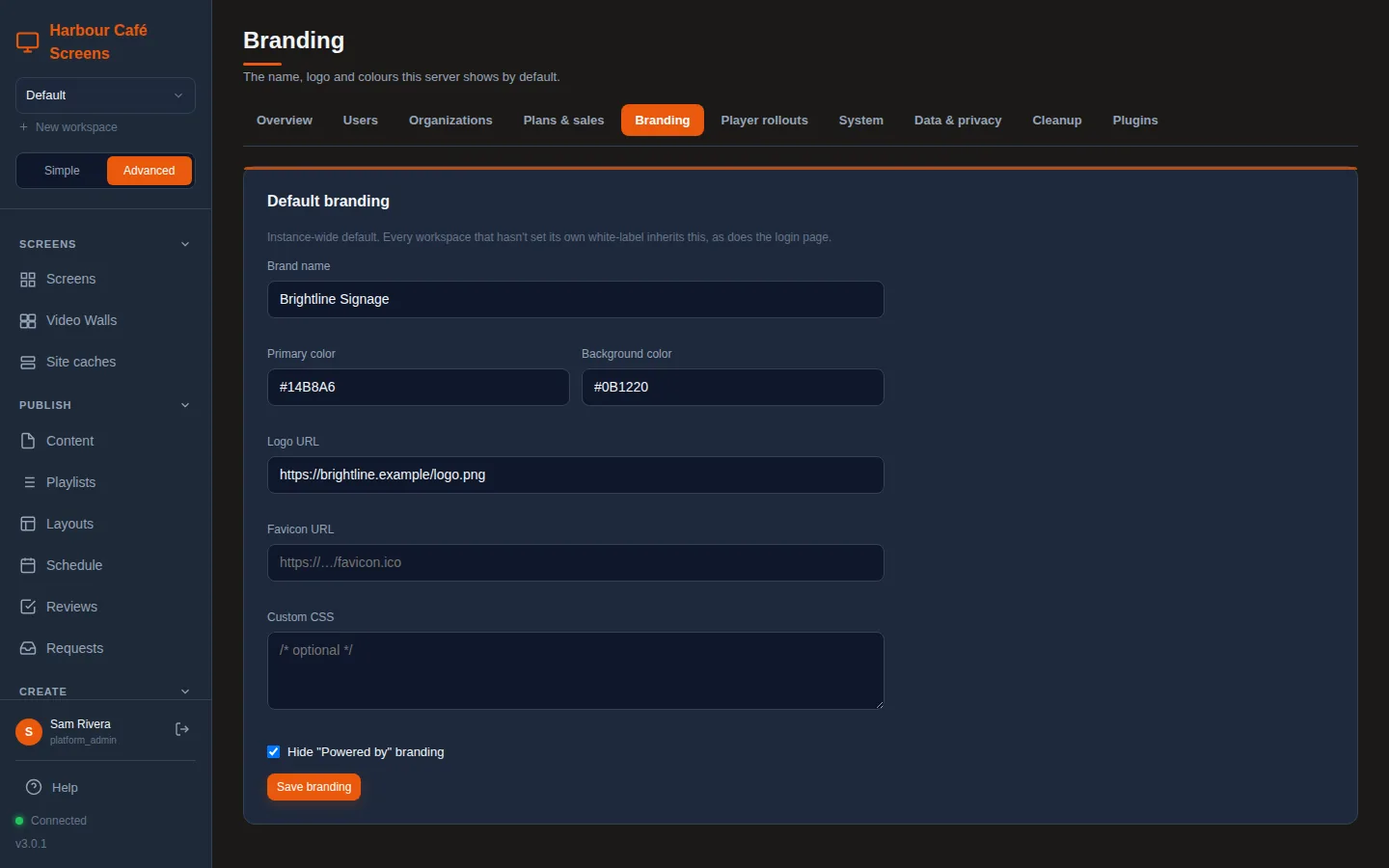Click the green Connected status dot
Screen dimensions: 1389x868
tap(19, 821)
